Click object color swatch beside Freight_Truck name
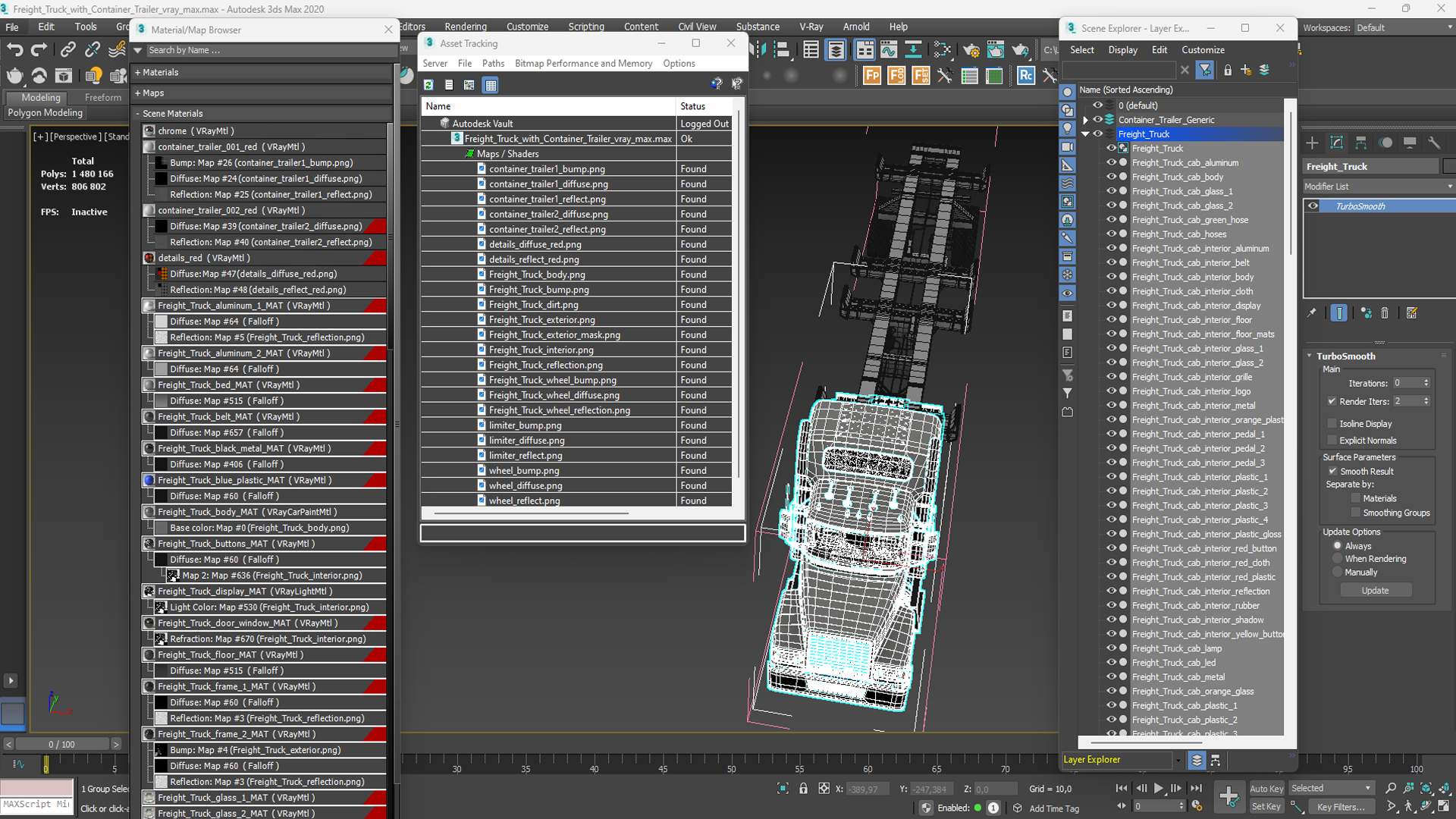1456x819 pixels. [1448, 166]
